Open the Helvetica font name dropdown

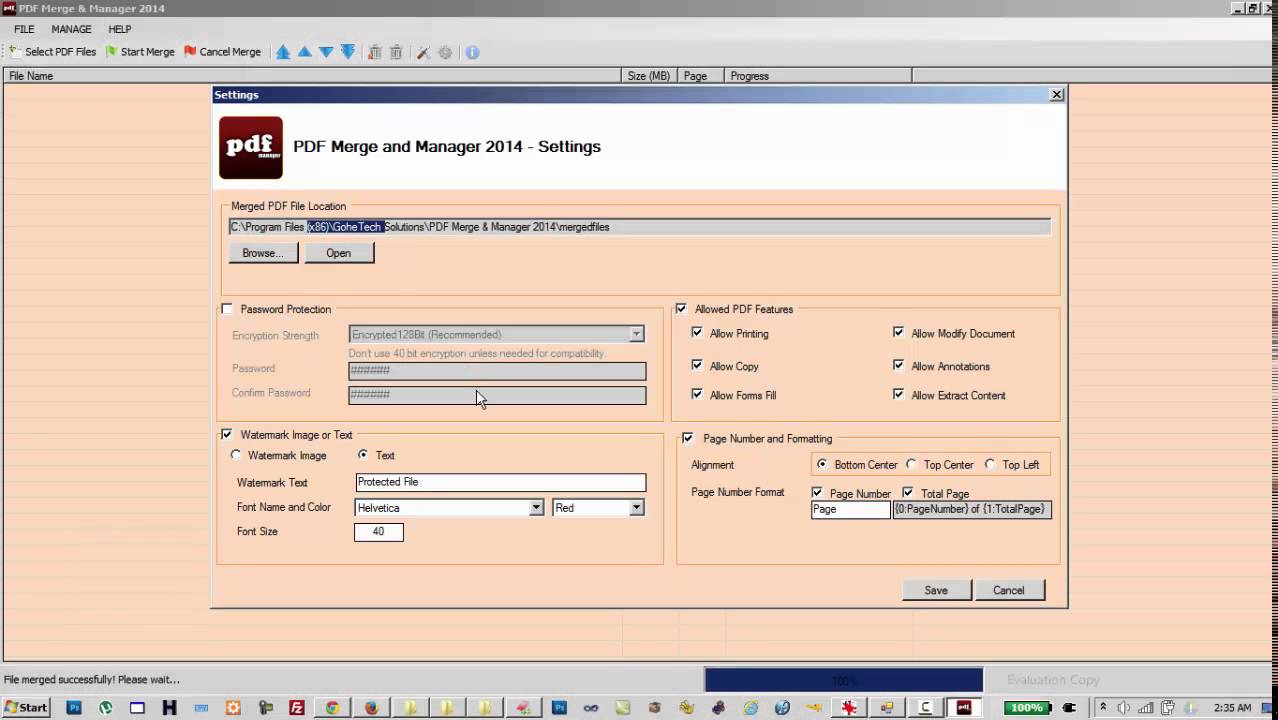536,508
